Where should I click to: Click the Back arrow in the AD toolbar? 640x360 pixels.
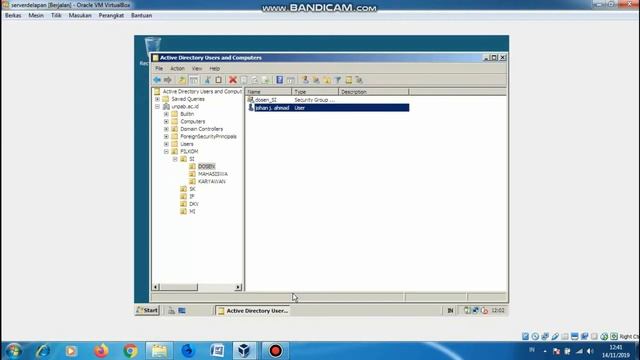(157, 80)
